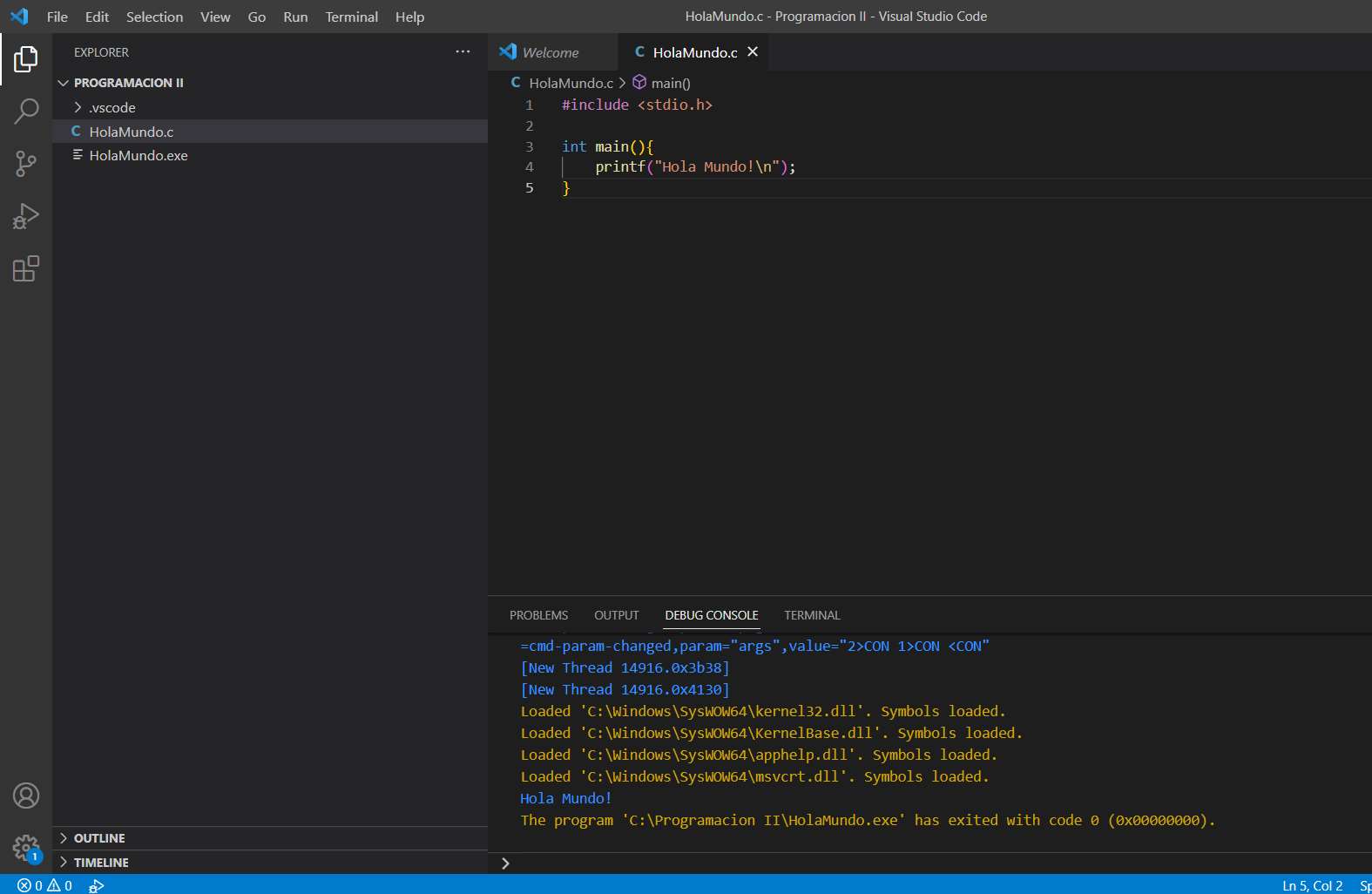This screenshot has height=894, width=1372.
Task: Switch to the Welcome tab
Action: tap(550, 52)
